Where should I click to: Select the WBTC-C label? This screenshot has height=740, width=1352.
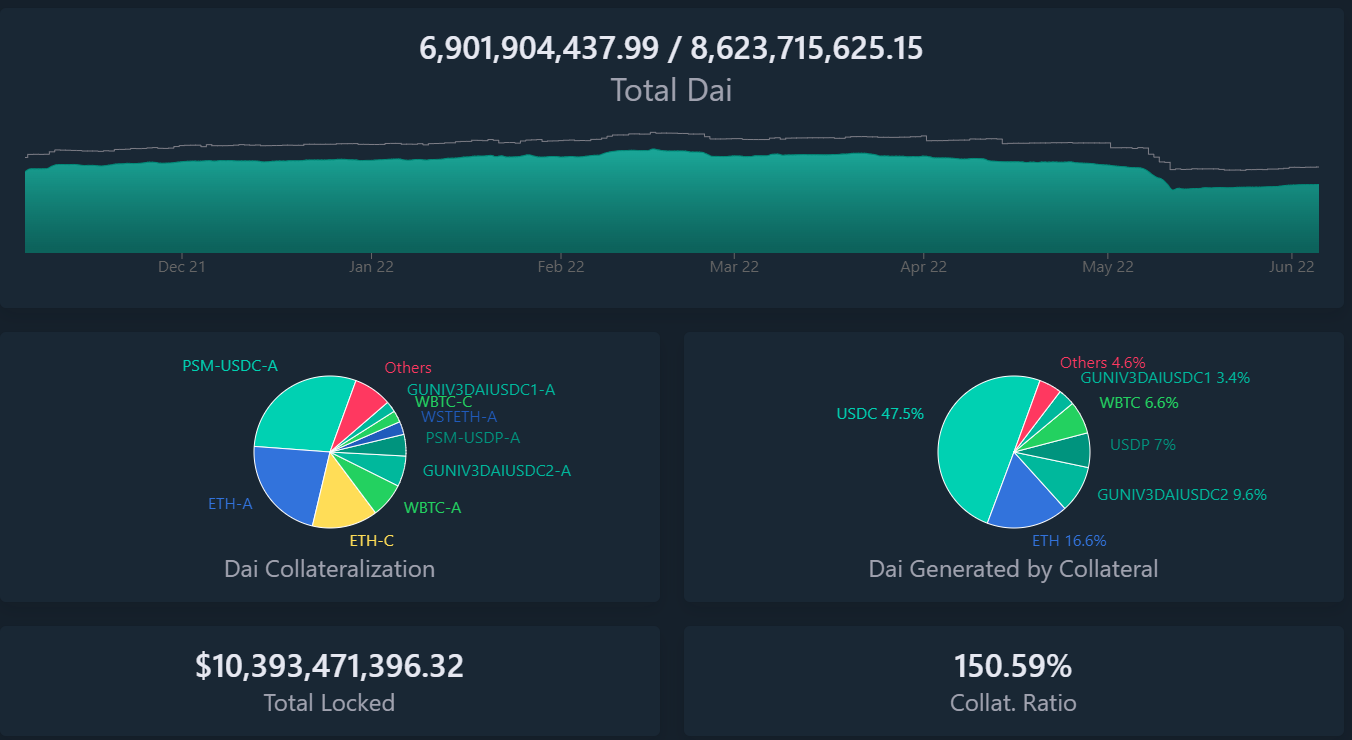click(x=444, y=402)
